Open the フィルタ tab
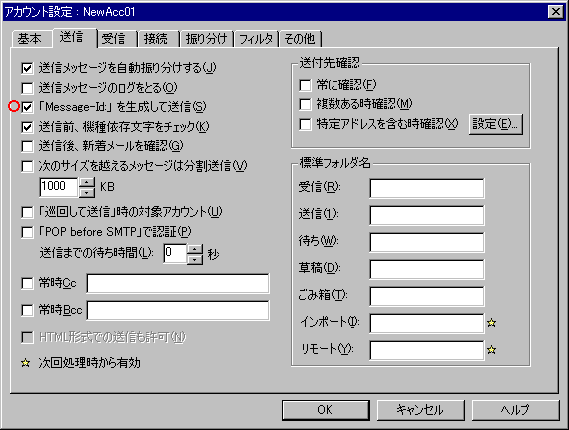Image resolution: width=569 pixels, height=430 pixels. (256, 38)
